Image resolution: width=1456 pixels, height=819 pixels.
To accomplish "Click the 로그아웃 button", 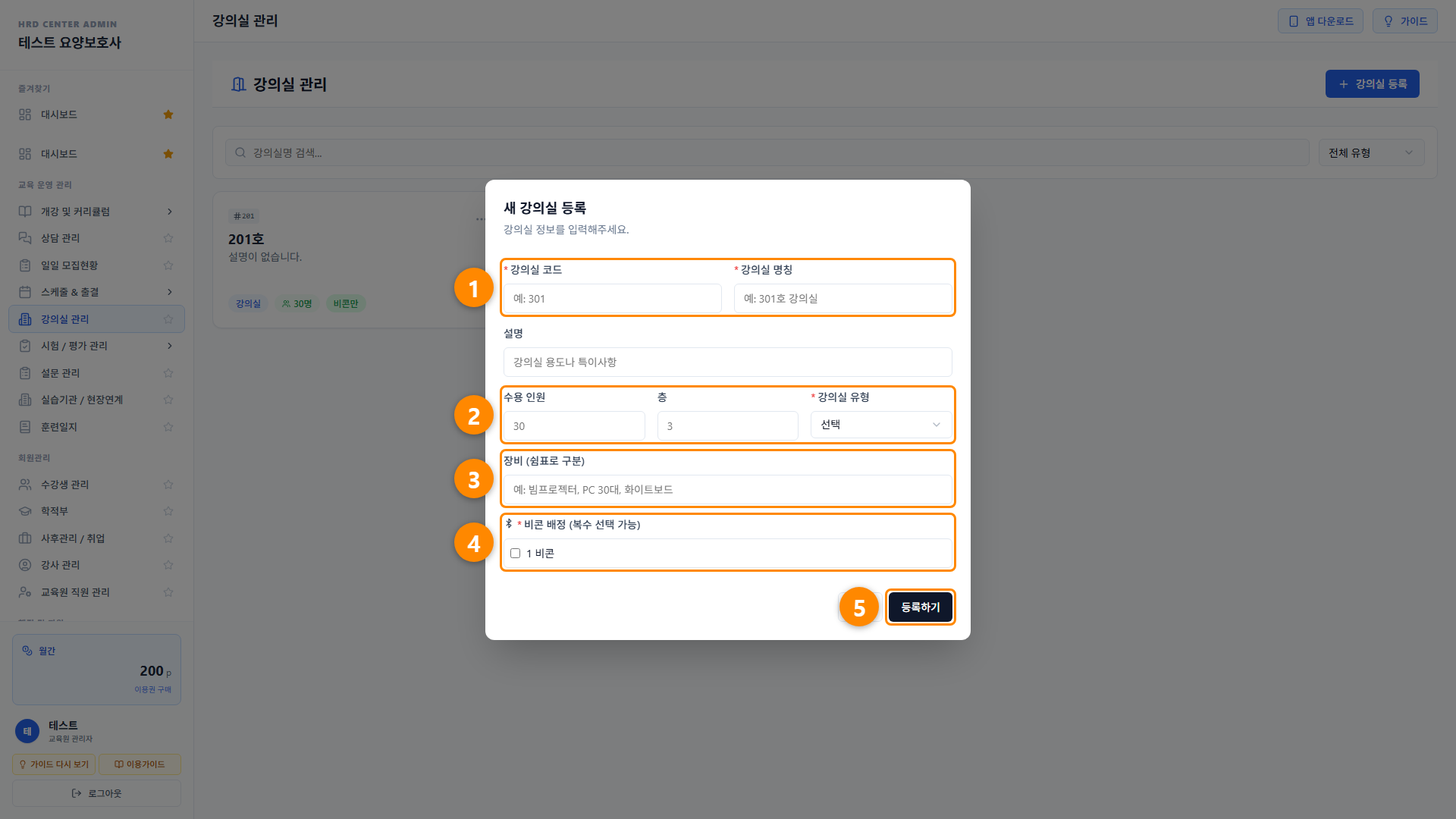I will (96, 793).
